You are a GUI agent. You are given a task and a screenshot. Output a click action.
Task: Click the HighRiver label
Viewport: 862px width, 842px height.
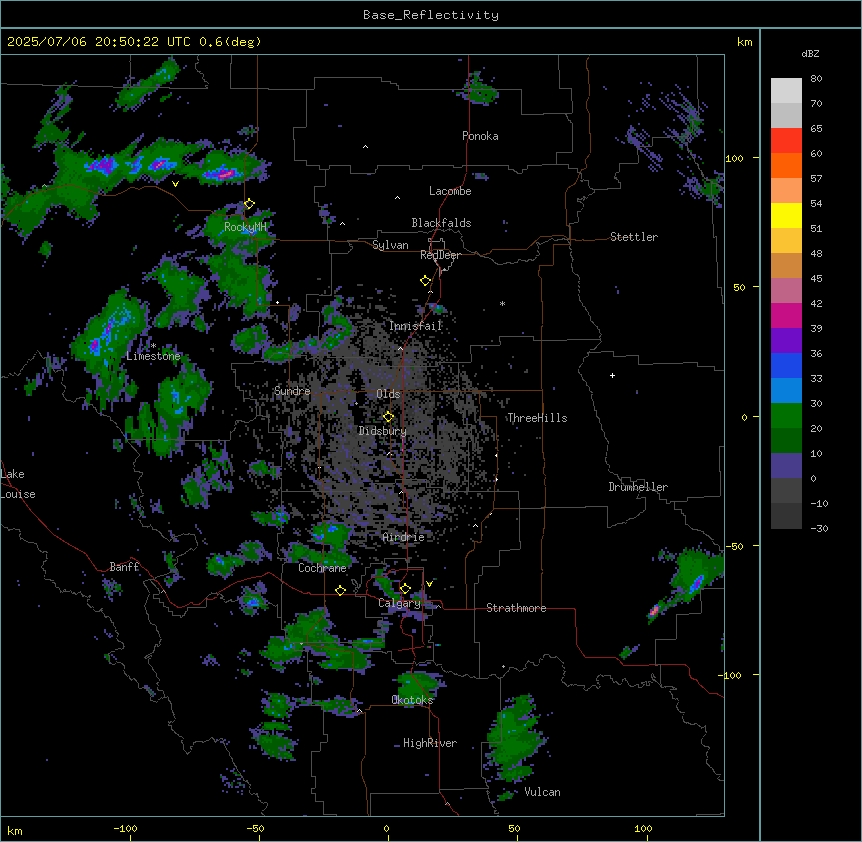[430, 743]
